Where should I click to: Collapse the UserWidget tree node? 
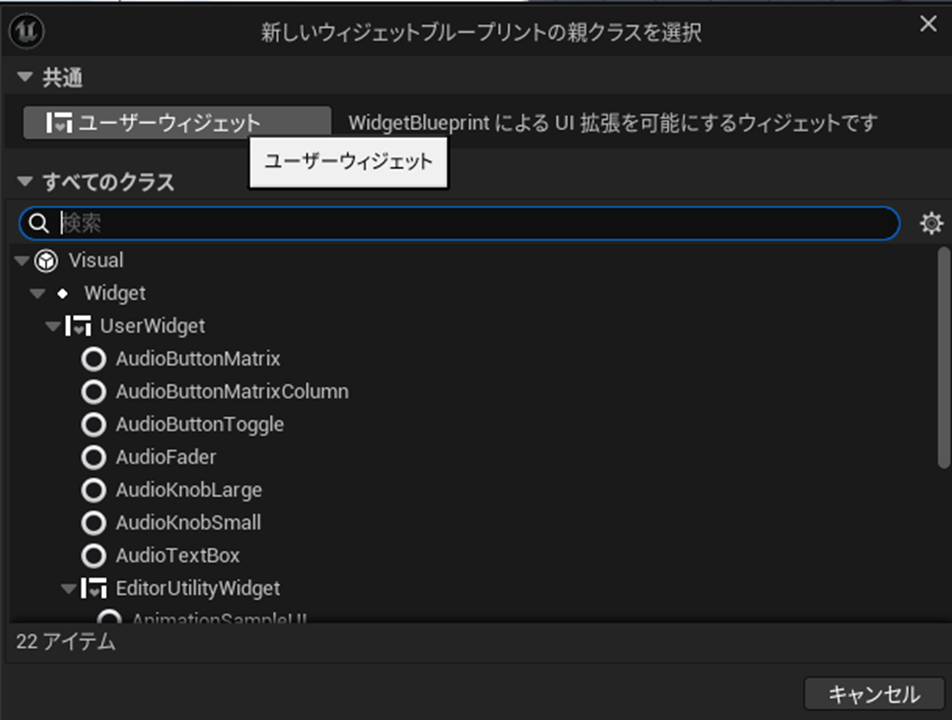53,326
